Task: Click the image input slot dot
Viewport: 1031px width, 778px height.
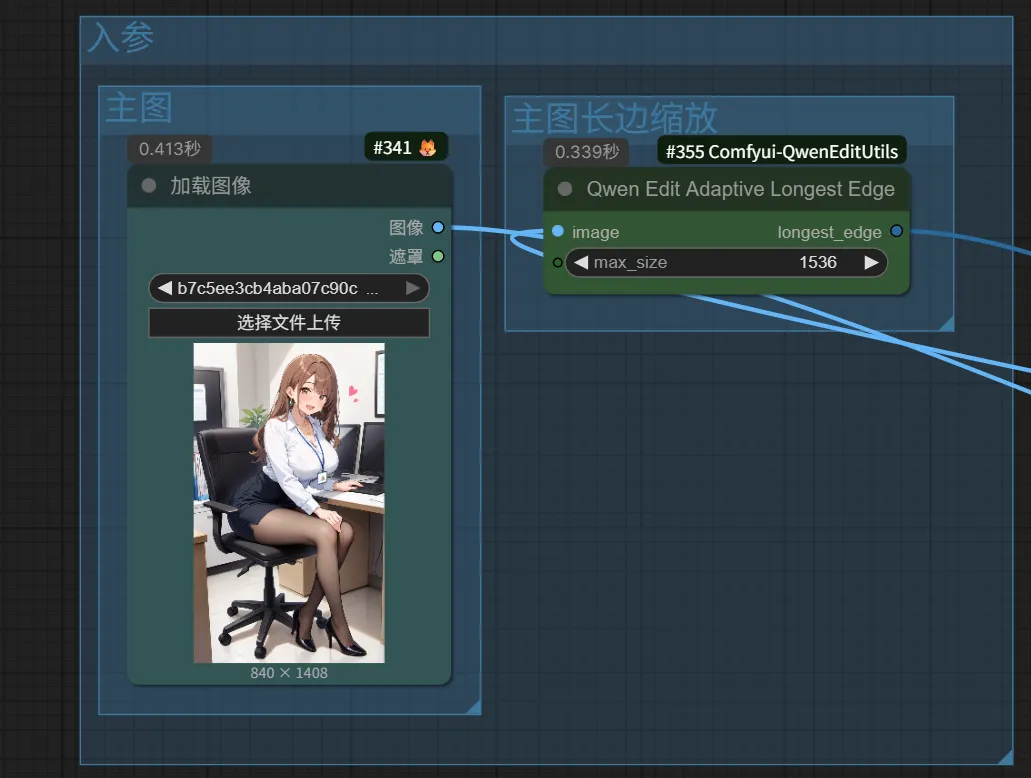Action: 558,232
